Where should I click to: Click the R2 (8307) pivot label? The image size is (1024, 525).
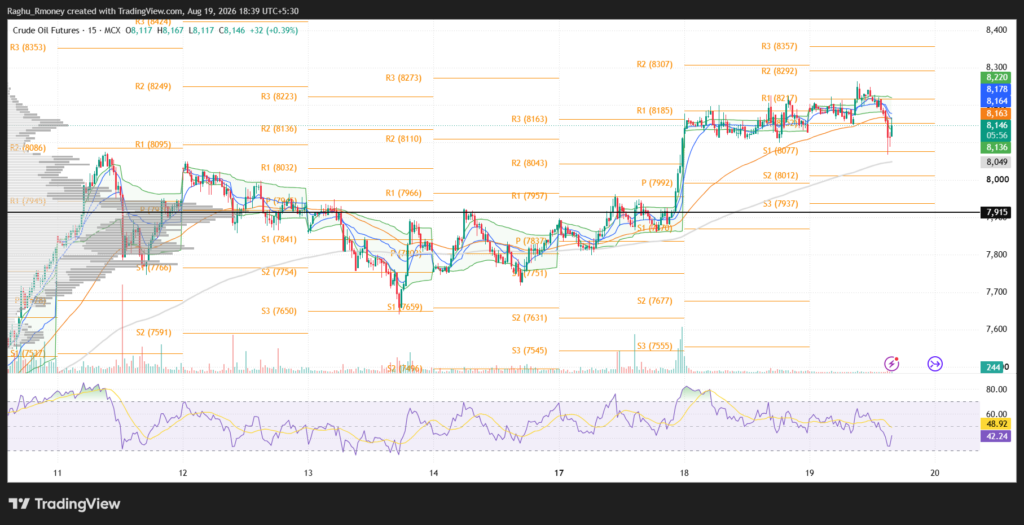pos(654,65)
